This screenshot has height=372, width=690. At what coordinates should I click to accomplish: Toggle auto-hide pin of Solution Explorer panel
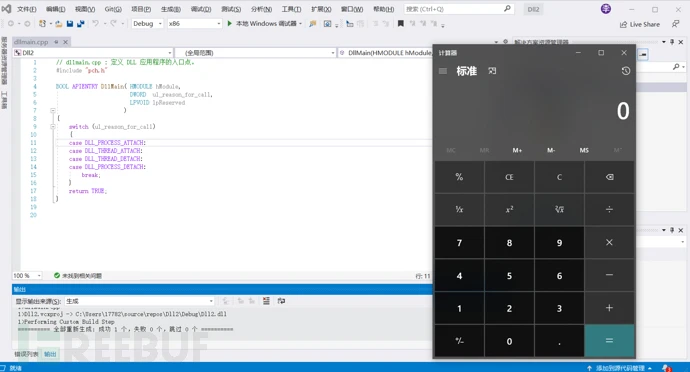672,42
